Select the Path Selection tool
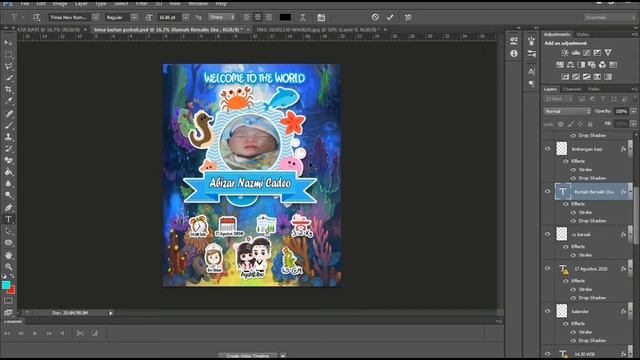This screenshot has height=360, width=640. click(x=8, y=231)
